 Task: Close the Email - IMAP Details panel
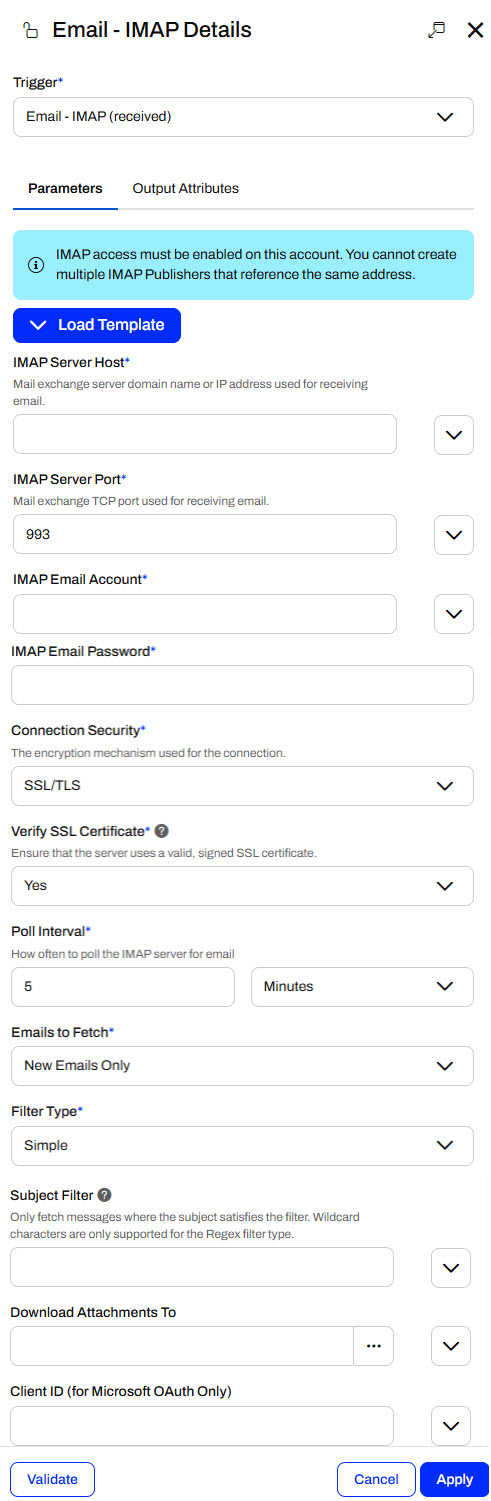tap(475, 30)
